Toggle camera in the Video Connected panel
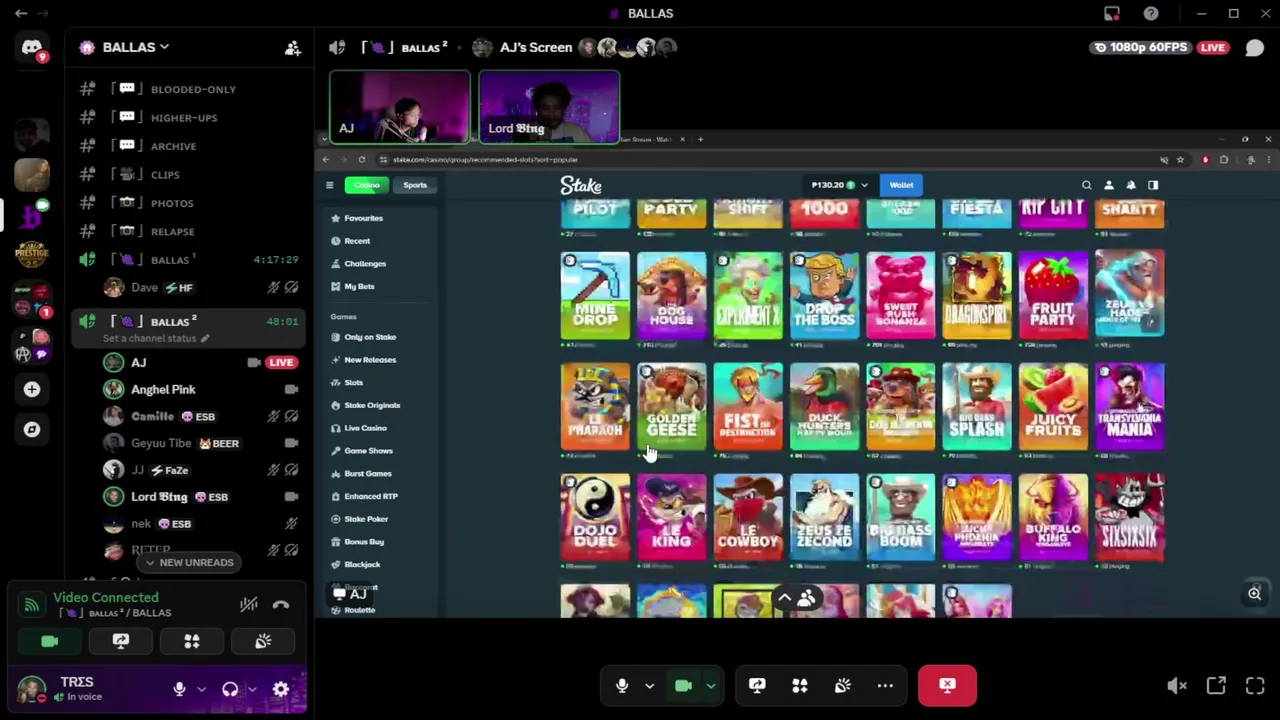 pos(50,641)
